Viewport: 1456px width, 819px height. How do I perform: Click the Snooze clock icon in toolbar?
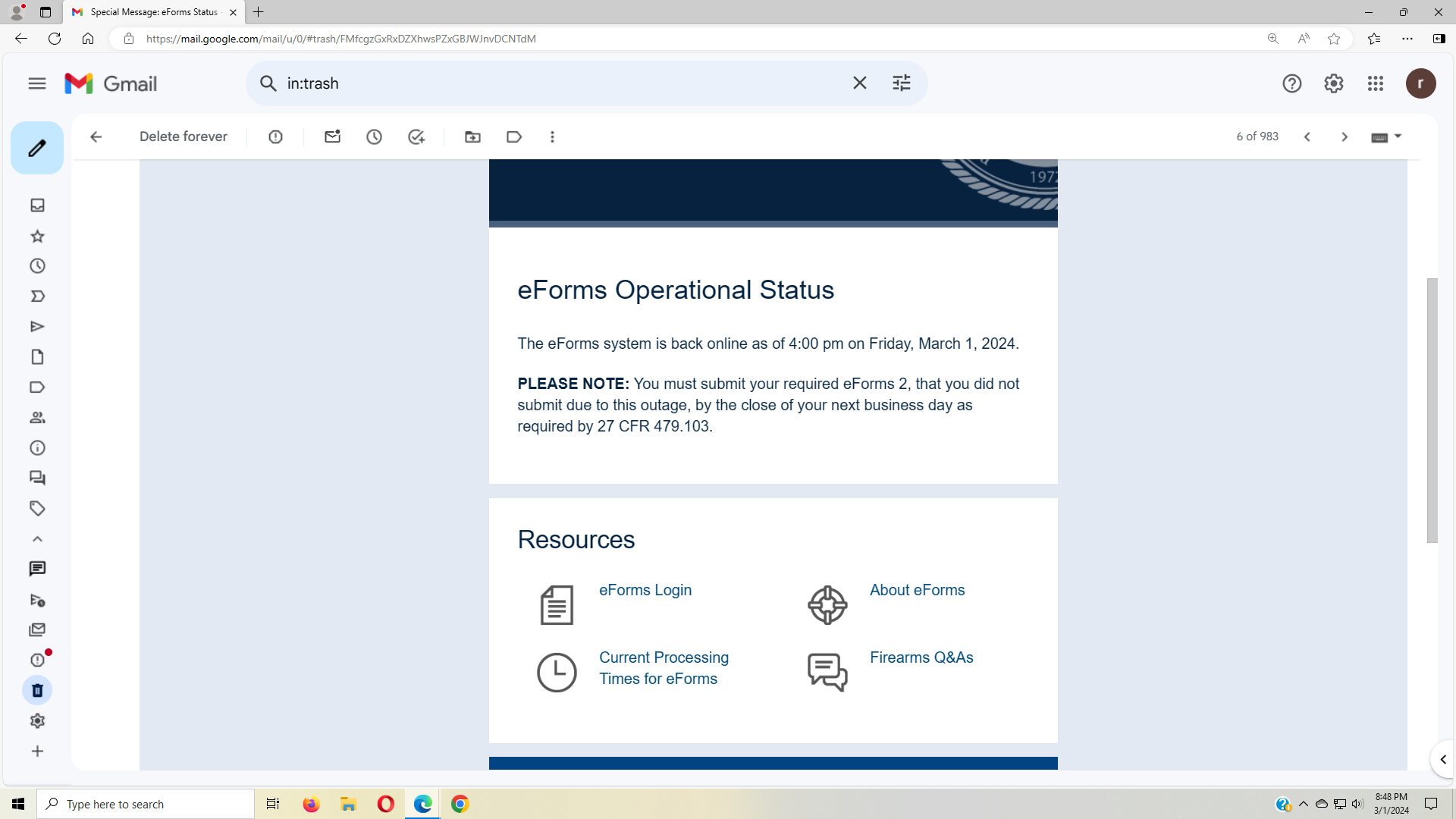(x=374, y=137)
